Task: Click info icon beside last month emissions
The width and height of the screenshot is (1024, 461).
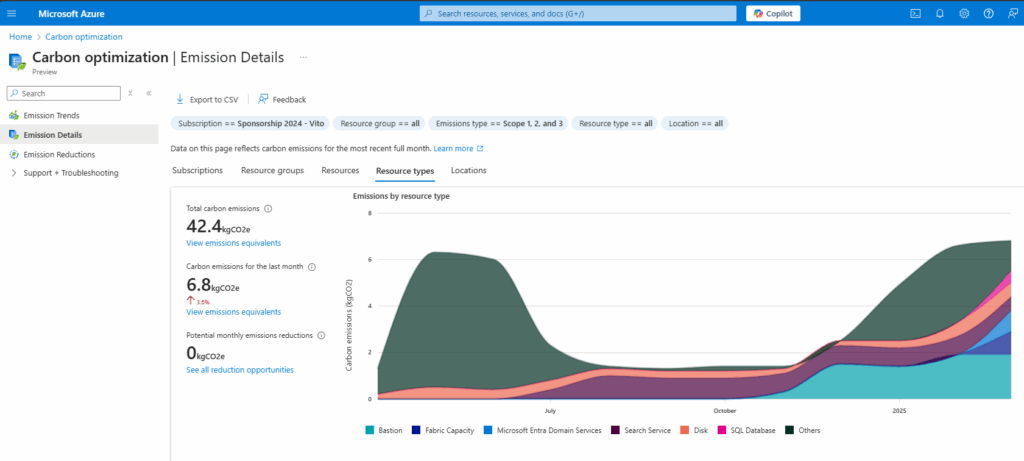Action: (x=312, y=267)
